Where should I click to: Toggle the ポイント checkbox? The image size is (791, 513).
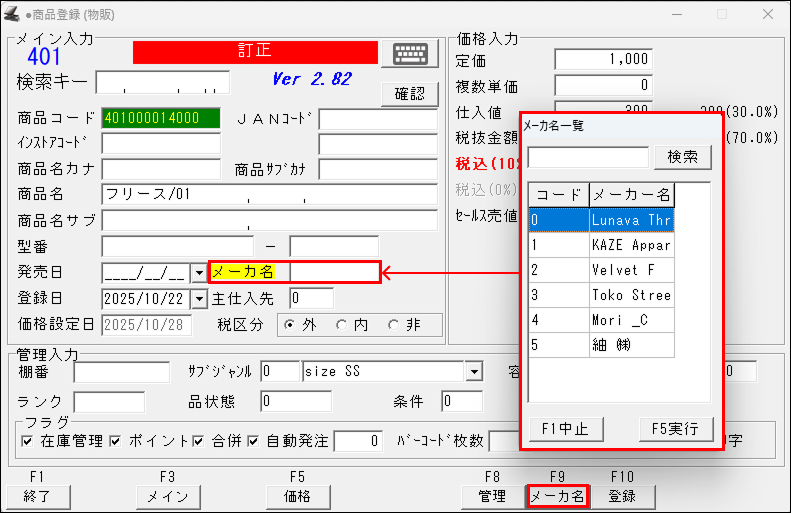pos(116,440)
